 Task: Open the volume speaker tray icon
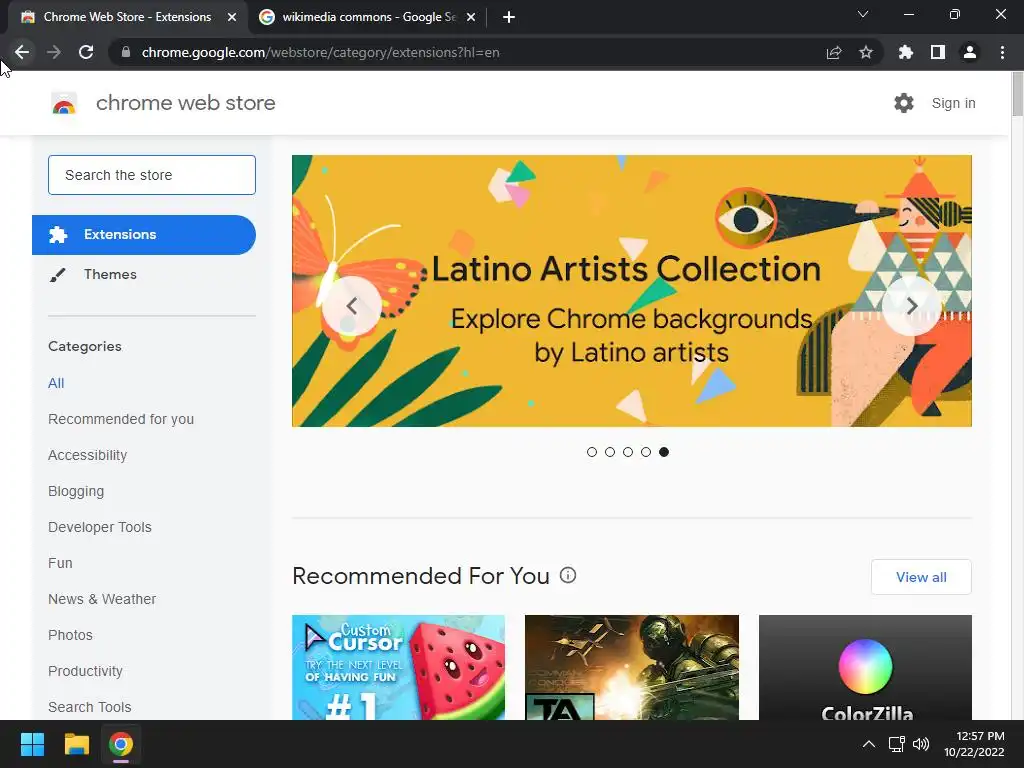[921, 744]
